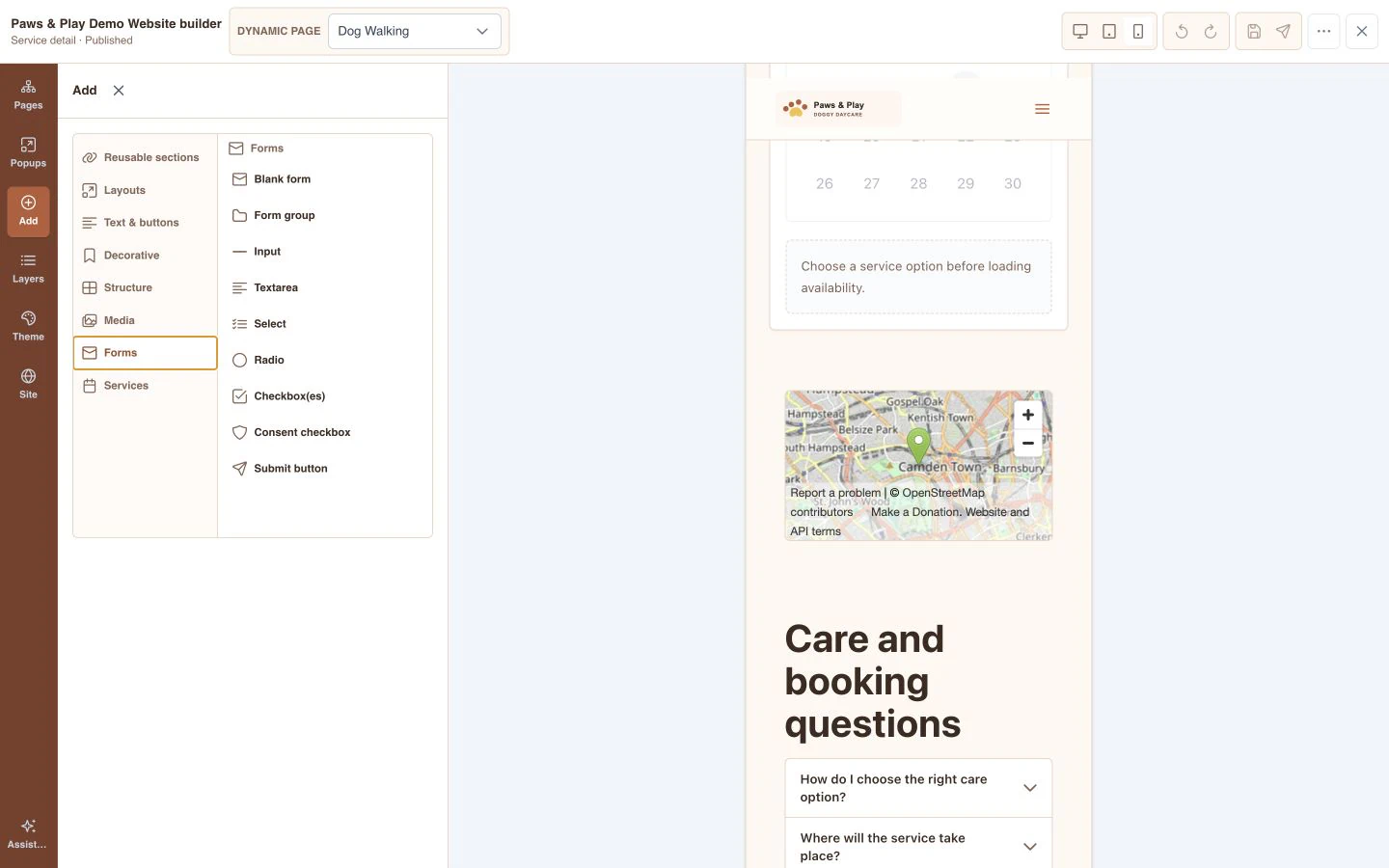Switch to mobile preview

(1138, 32)
